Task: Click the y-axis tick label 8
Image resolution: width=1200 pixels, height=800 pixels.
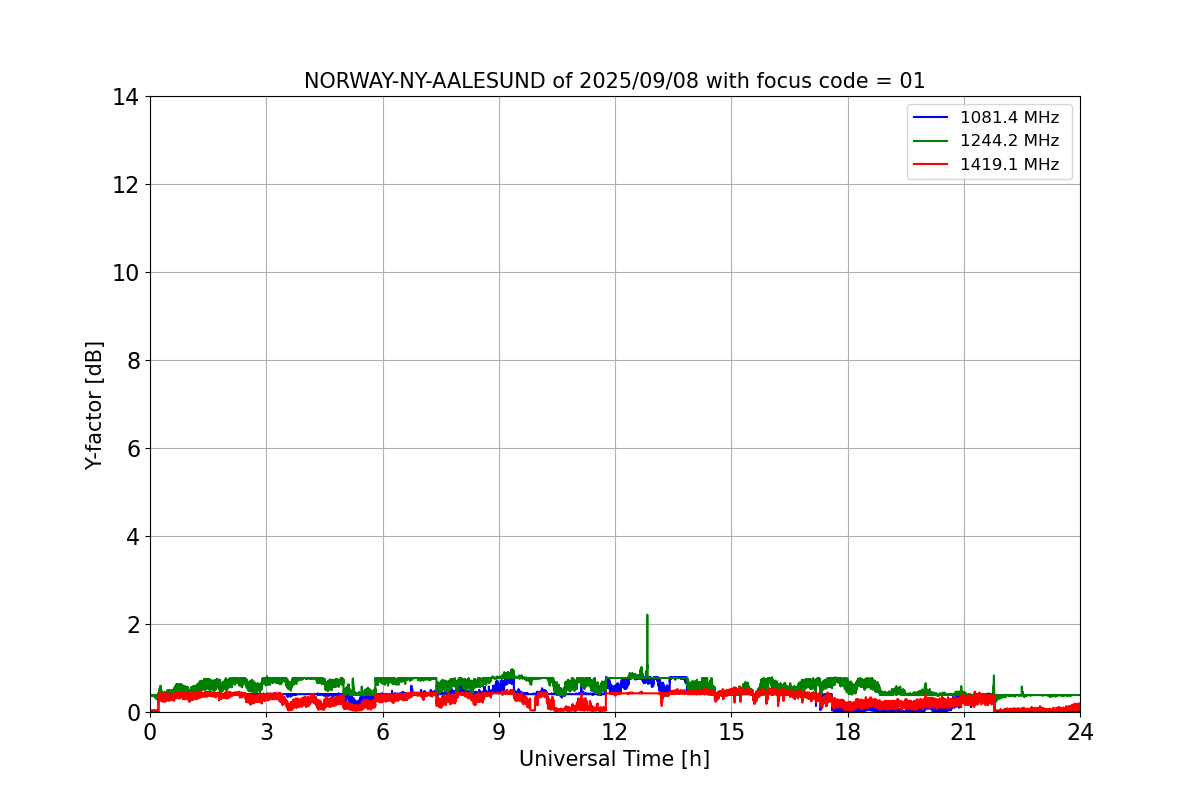Action: [x=133, y=361]
